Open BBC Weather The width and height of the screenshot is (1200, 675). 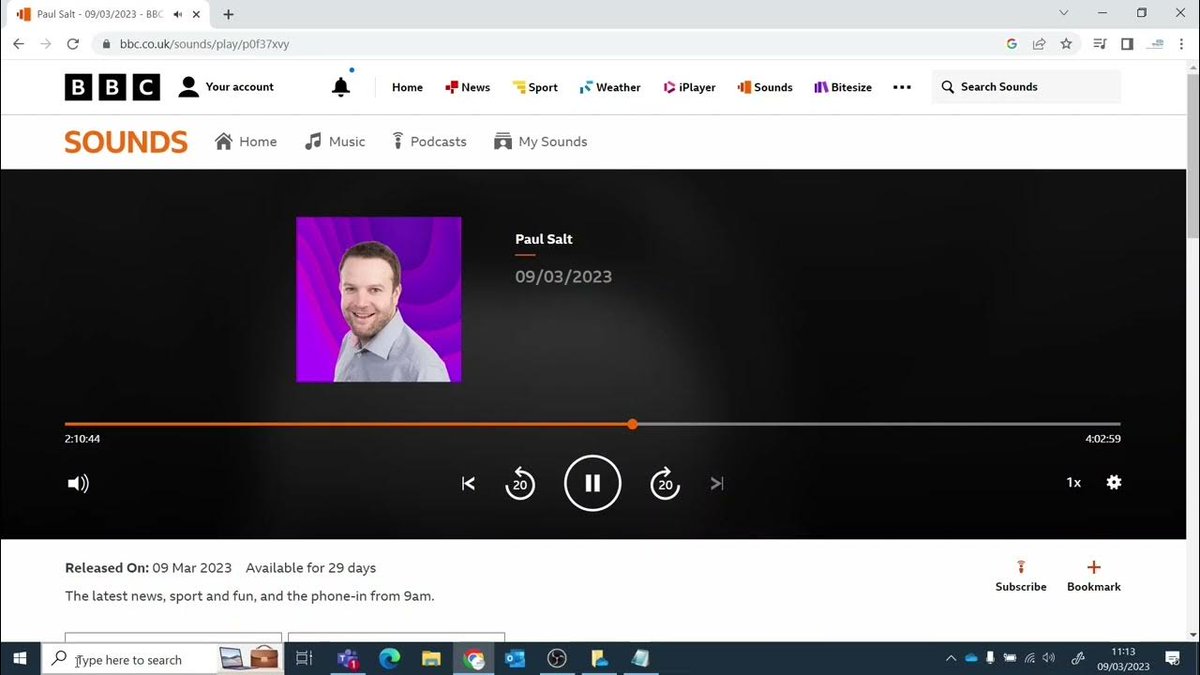[x=610, y=87]
